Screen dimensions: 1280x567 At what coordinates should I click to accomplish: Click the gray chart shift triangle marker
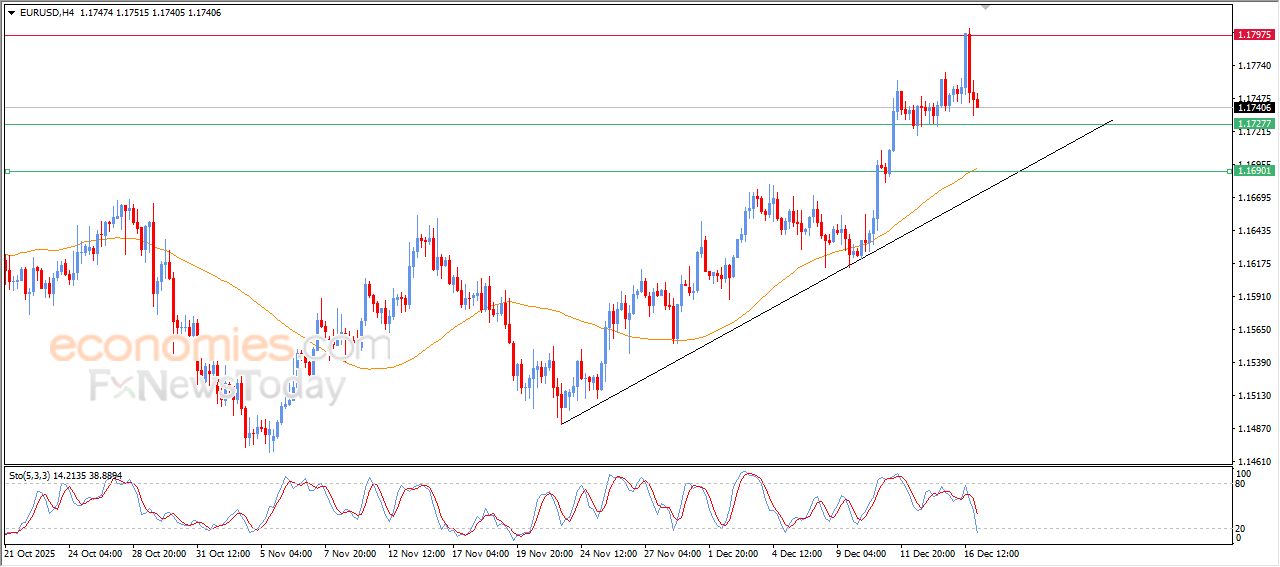(986, 7)
